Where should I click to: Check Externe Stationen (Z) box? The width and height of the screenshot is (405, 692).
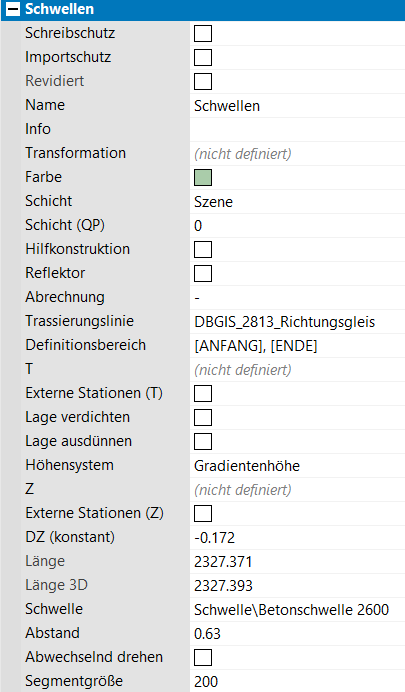pyautogui.click(x=203, y=513)
